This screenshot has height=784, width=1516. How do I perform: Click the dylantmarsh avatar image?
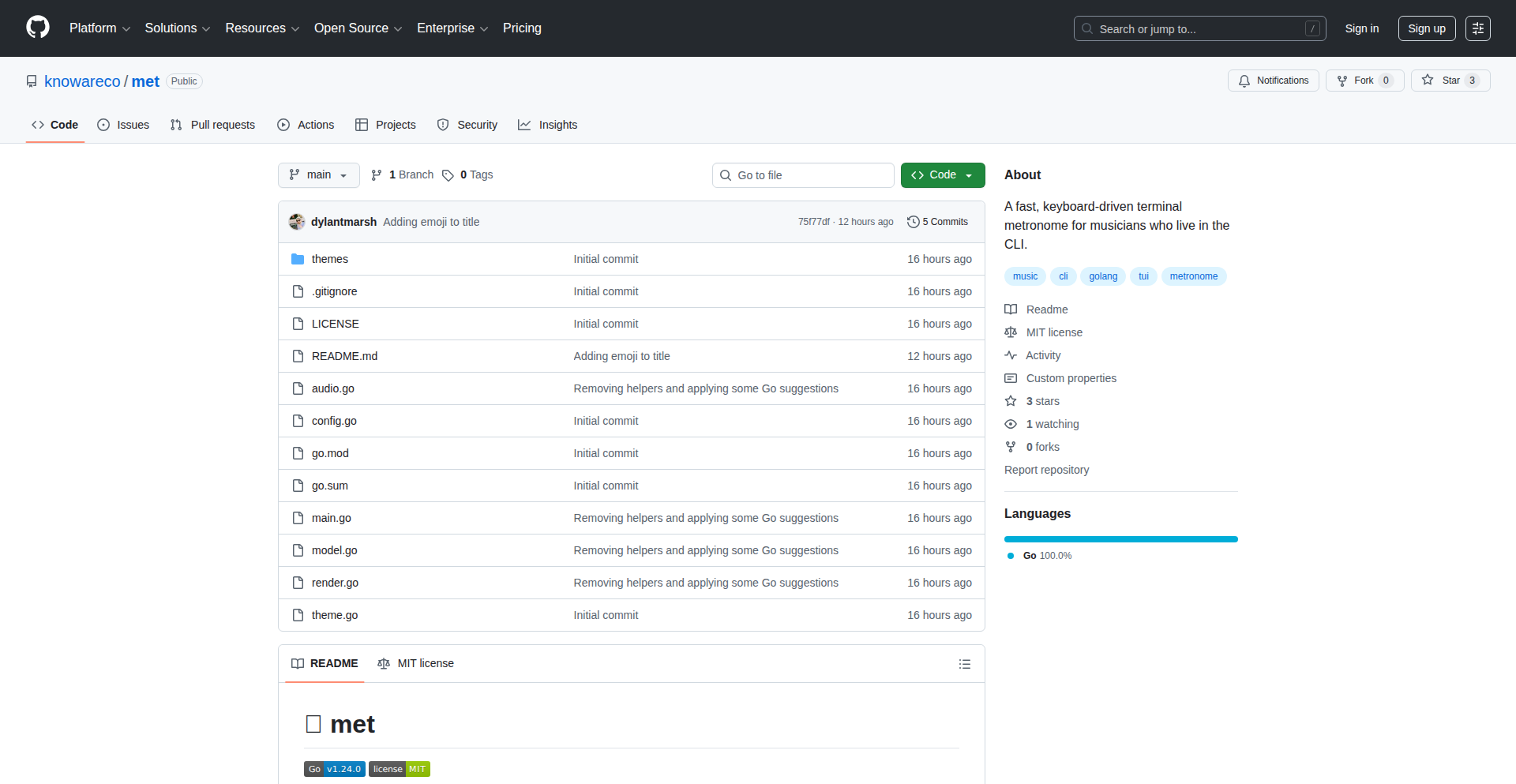(x=297, y=222)
